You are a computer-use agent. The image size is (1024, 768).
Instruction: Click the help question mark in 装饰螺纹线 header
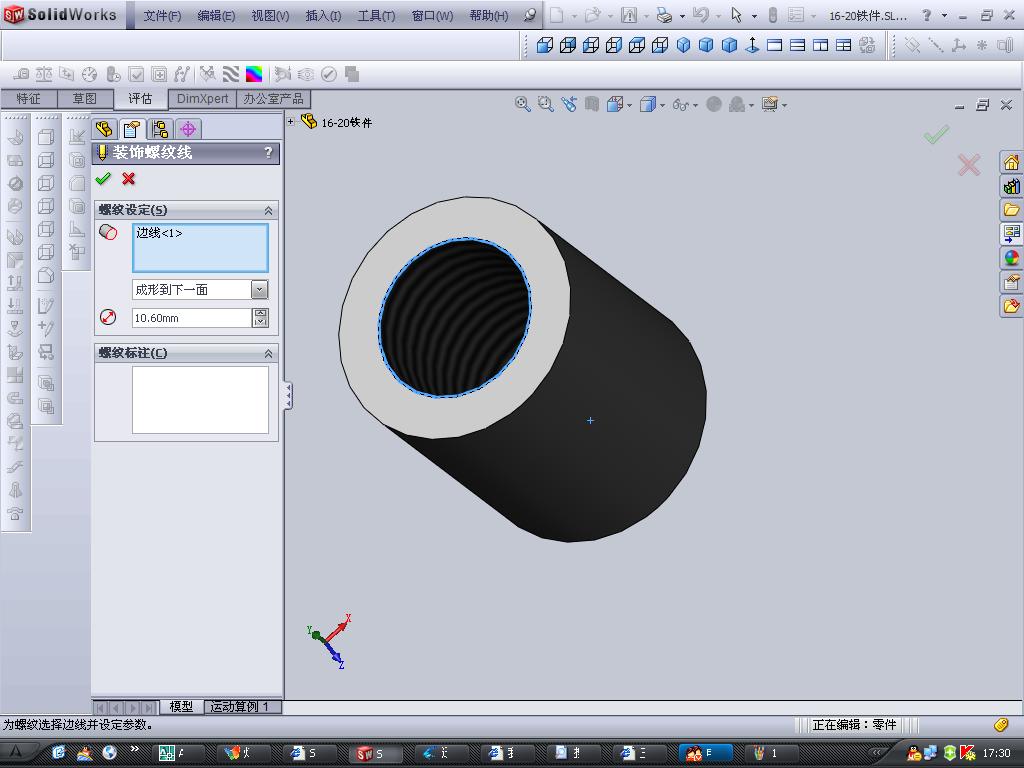point(268,153)
